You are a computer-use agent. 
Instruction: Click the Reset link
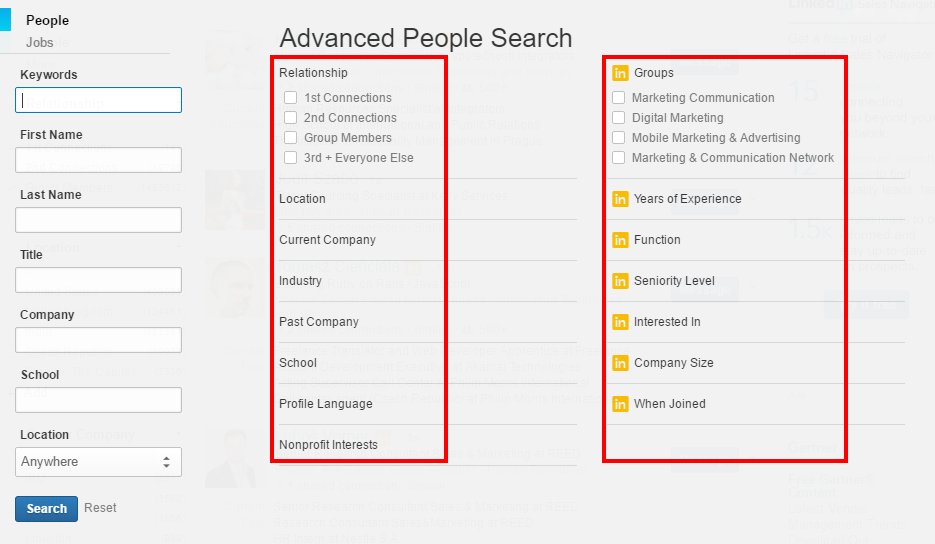(x=100, y=508)
